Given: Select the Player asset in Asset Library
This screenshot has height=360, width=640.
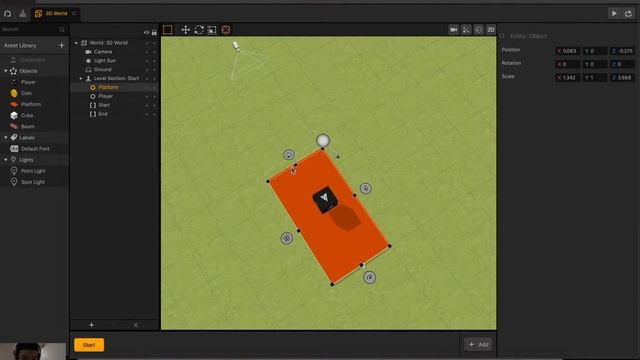Looking at the screenshot, I should (x=28, y=82).
